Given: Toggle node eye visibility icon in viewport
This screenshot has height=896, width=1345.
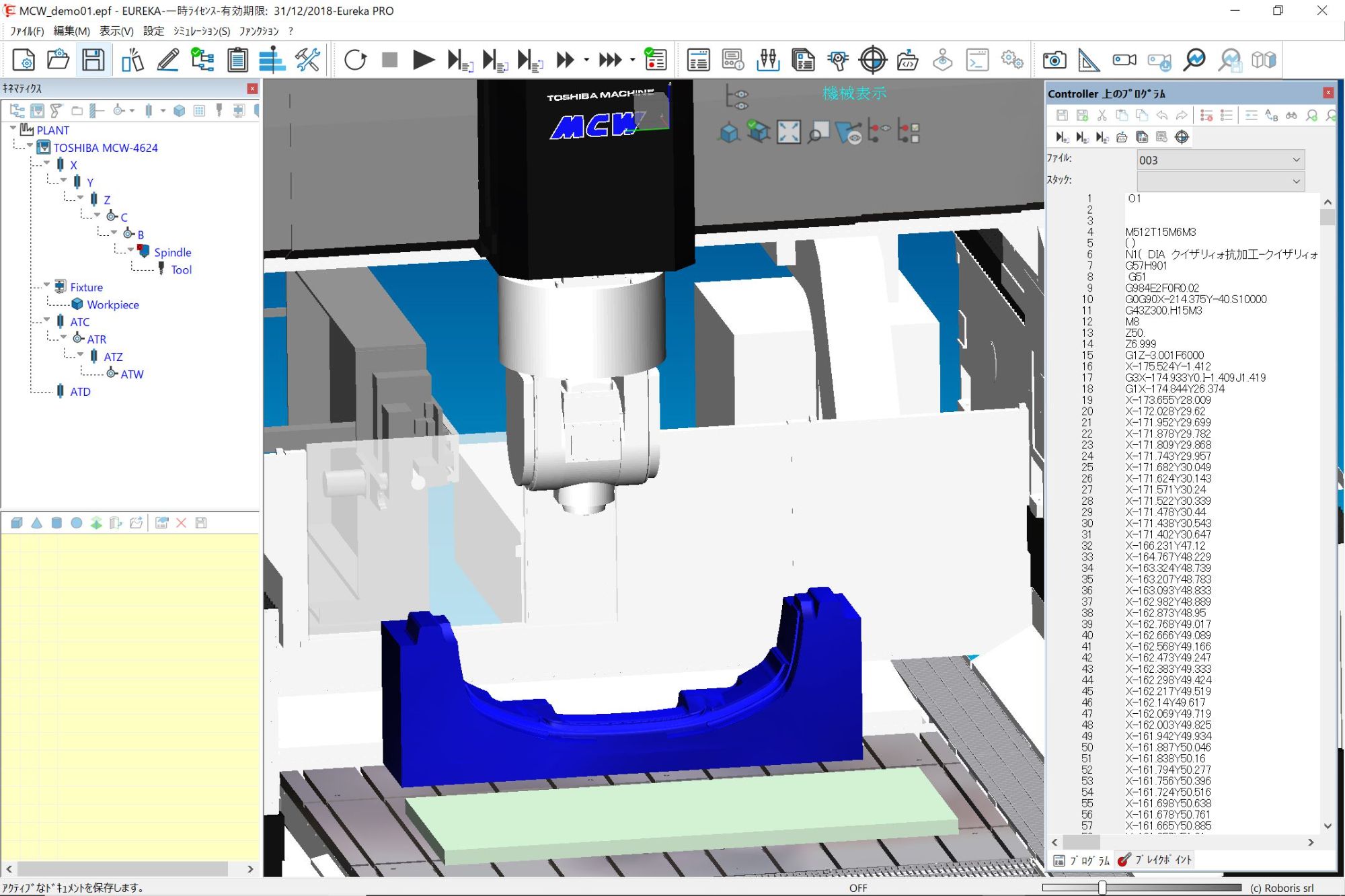Looking at the screenshot, I should point(878,132).
